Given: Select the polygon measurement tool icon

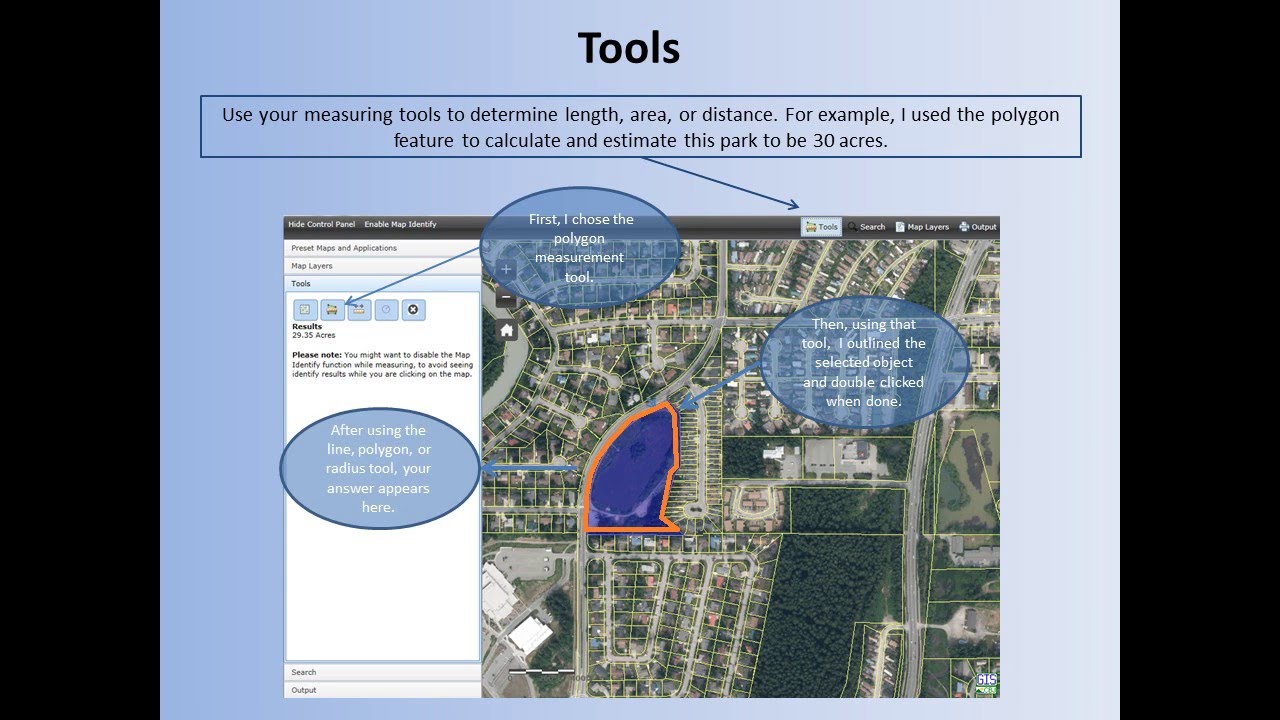Looking at the screenshot, I should tap(333, 310).
